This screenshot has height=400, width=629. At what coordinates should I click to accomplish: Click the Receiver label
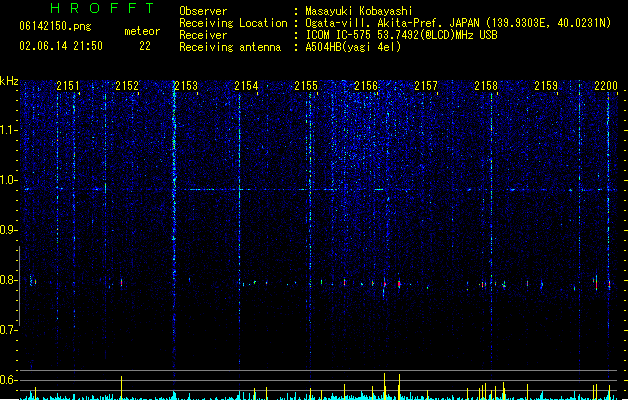203,35
